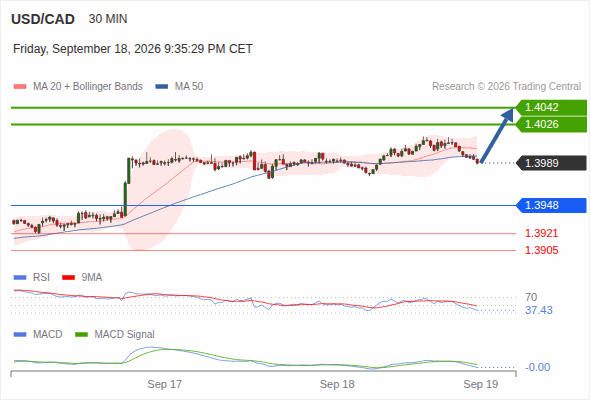Click the 1.3905 support level label

(541, 250)
